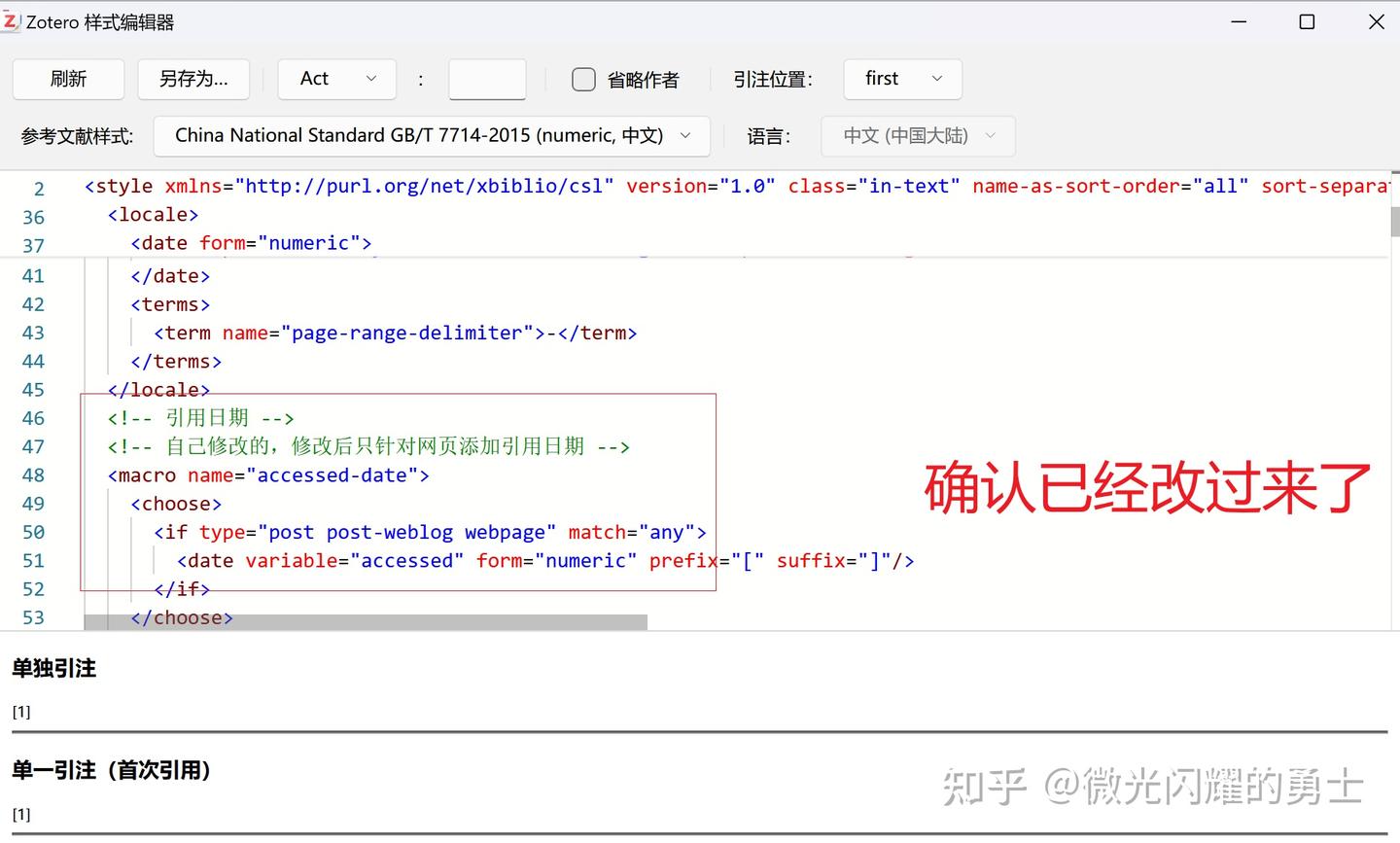Open the 语言 language dropdown
This screenshot has height=843, width=1400.
(919, 136)
